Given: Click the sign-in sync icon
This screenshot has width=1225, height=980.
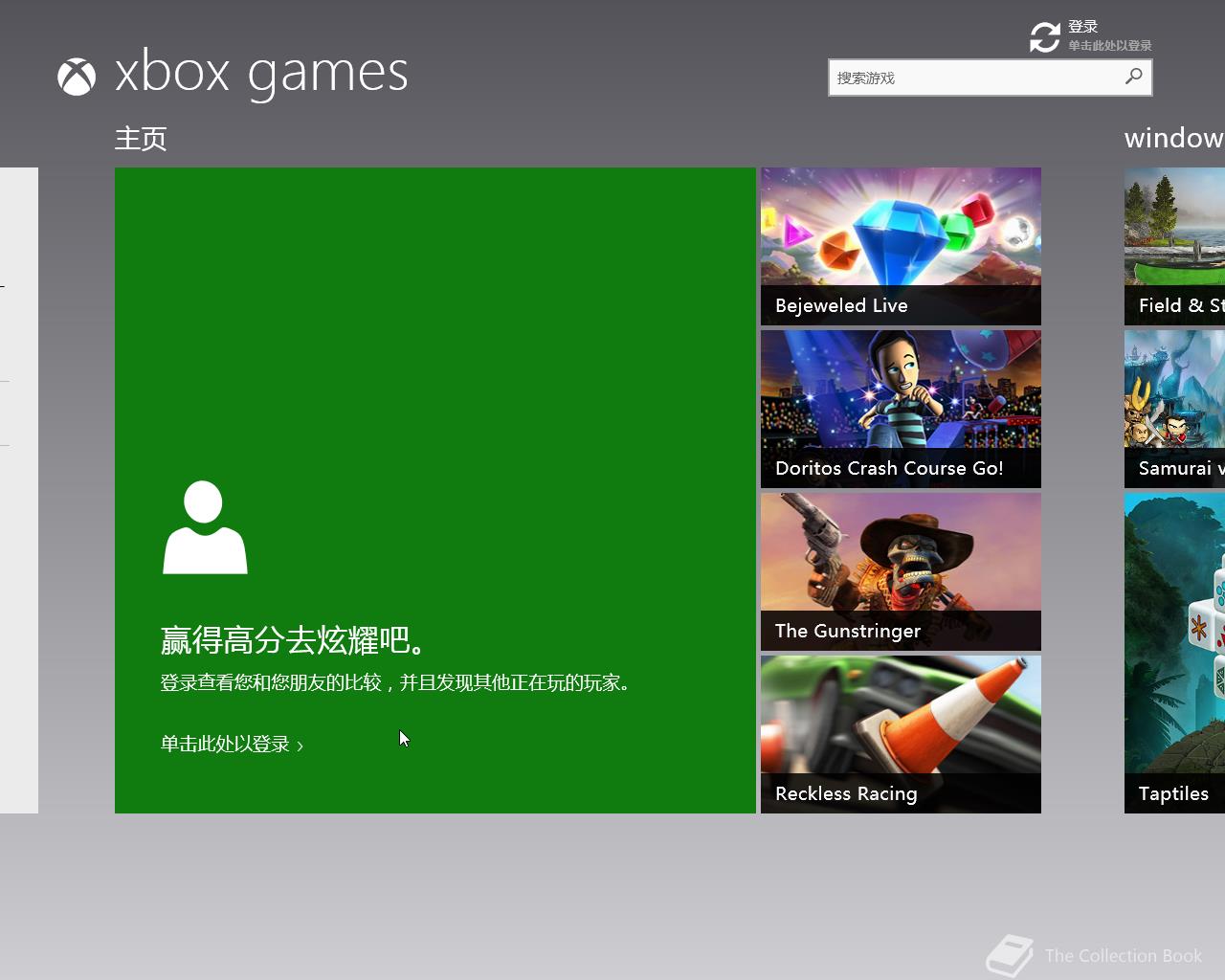Looking at the screenshot, I should [1045, 37].
